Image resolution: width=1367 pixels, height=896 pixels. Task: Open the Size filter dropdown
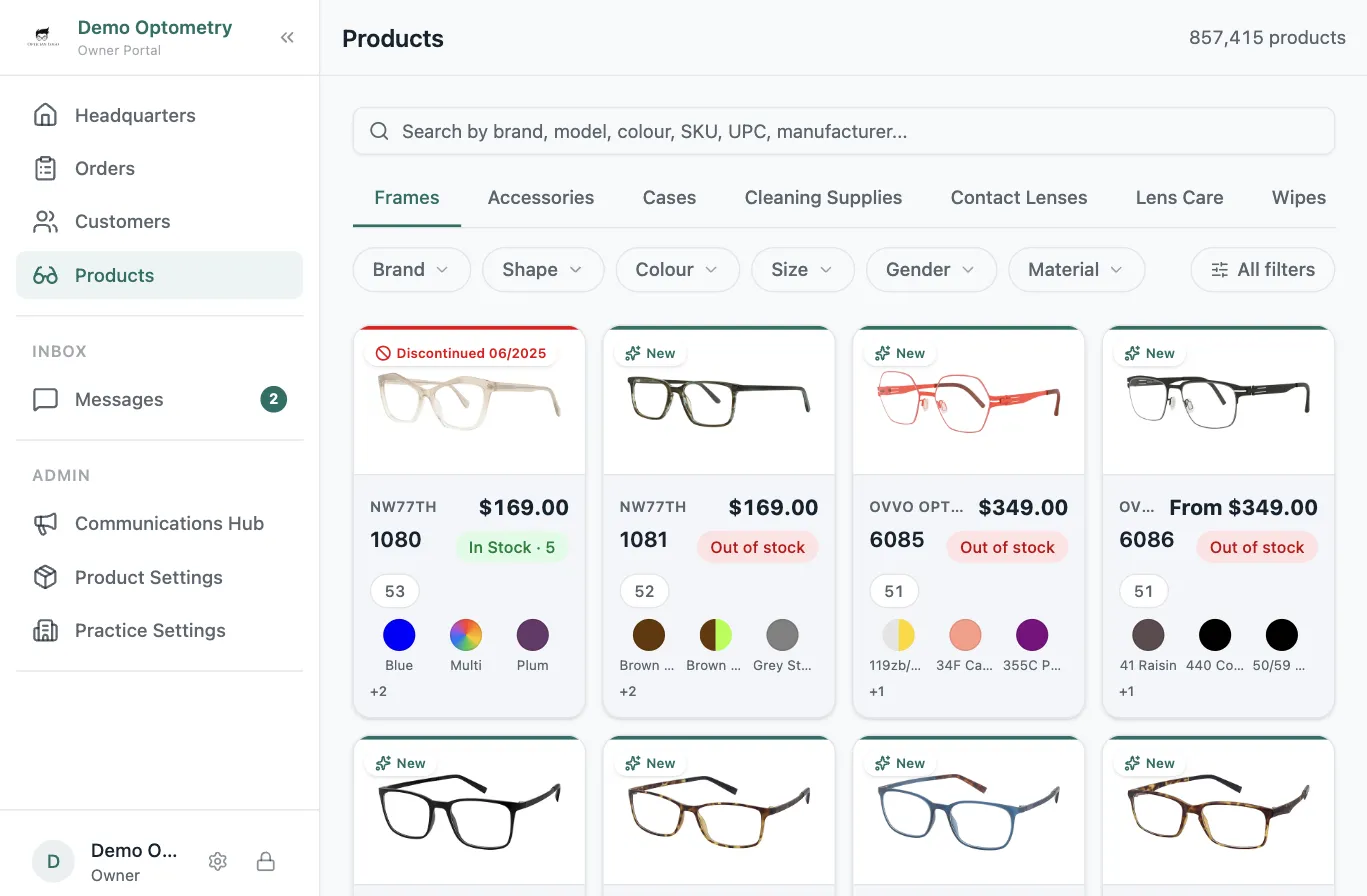pyautogui.click(x=803, y=269)
